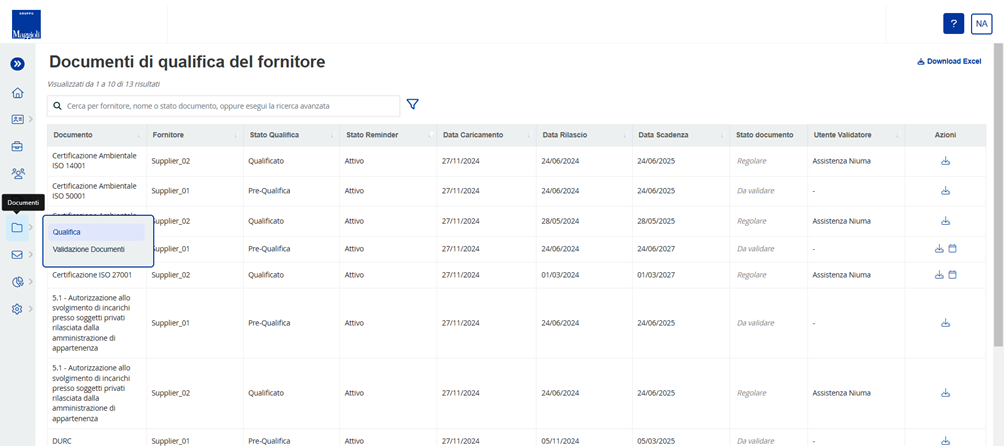
Task: Click Regolare status in ISO 14001 row
Action: pyautogui.click(x=752, y=161)
